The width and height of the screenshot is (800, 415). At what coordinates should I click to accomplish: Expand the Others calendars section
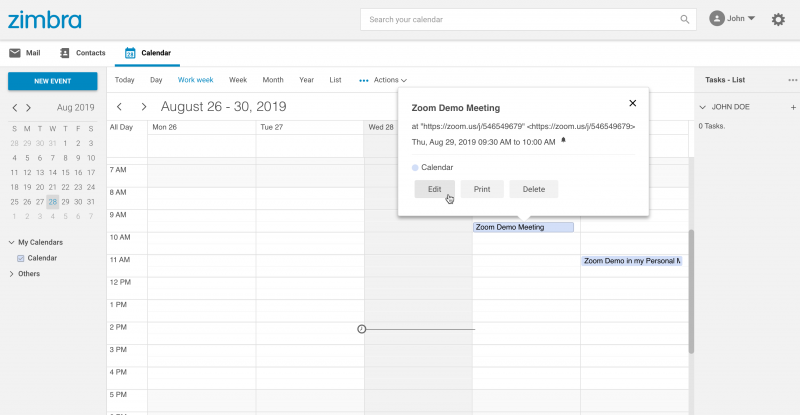[x=11, y=274]
